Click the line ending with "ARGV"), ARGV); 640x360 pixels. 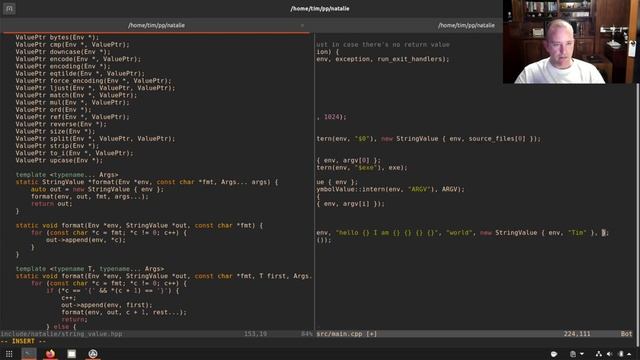click(x=390, y=189)
